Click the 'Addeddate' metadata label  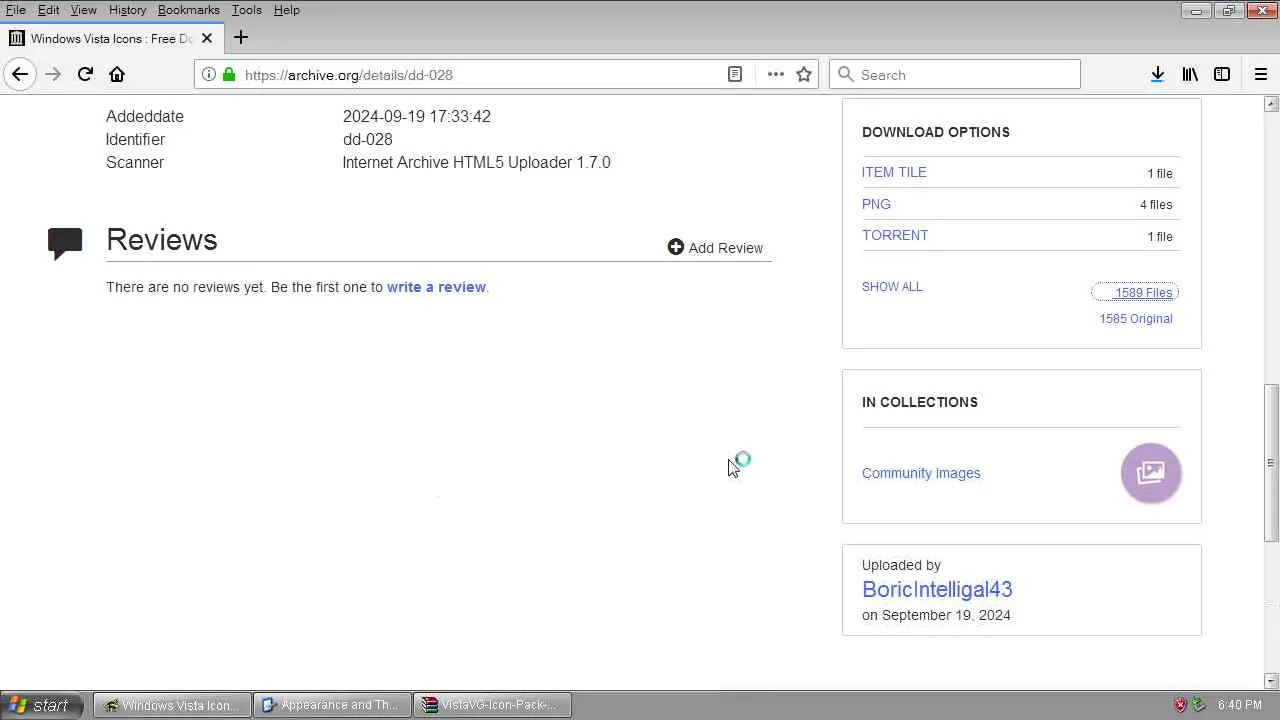pyautogui.click(x=145, y=116)
